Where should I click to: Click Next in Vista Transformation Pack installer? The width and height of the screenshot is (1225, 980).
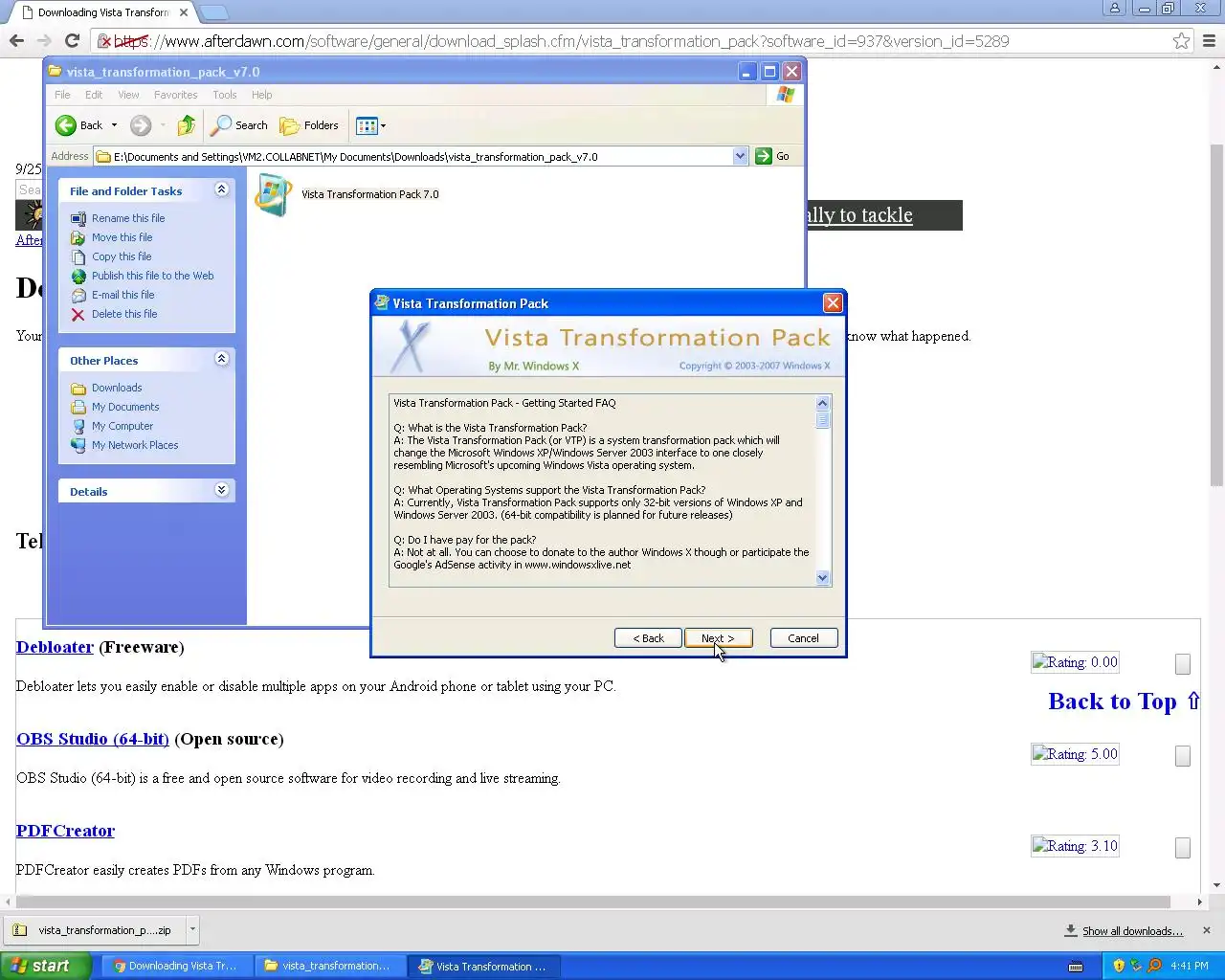718,638
